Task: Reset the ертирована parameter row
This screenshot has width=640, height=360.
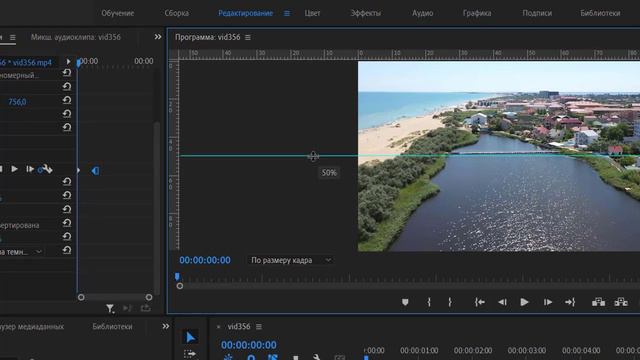Action: coord(67,223)
